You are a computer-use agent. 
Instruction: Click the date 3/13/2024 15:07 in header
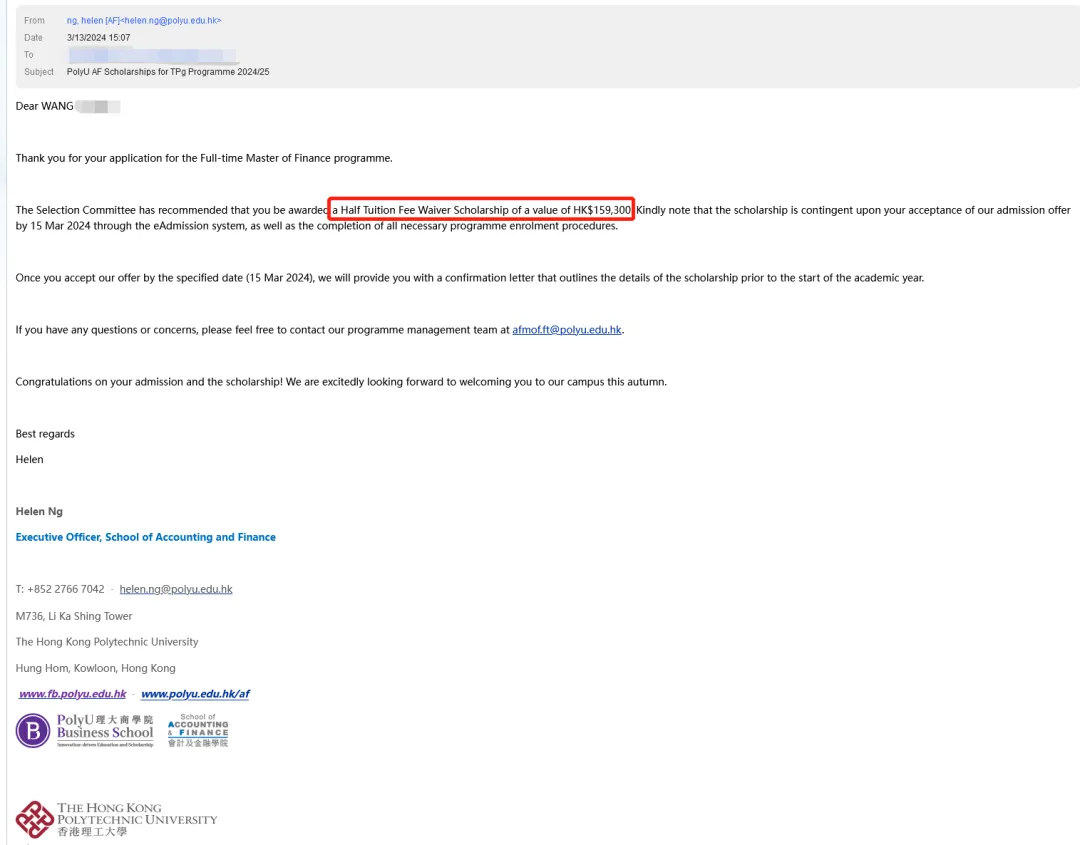(106, 38)
